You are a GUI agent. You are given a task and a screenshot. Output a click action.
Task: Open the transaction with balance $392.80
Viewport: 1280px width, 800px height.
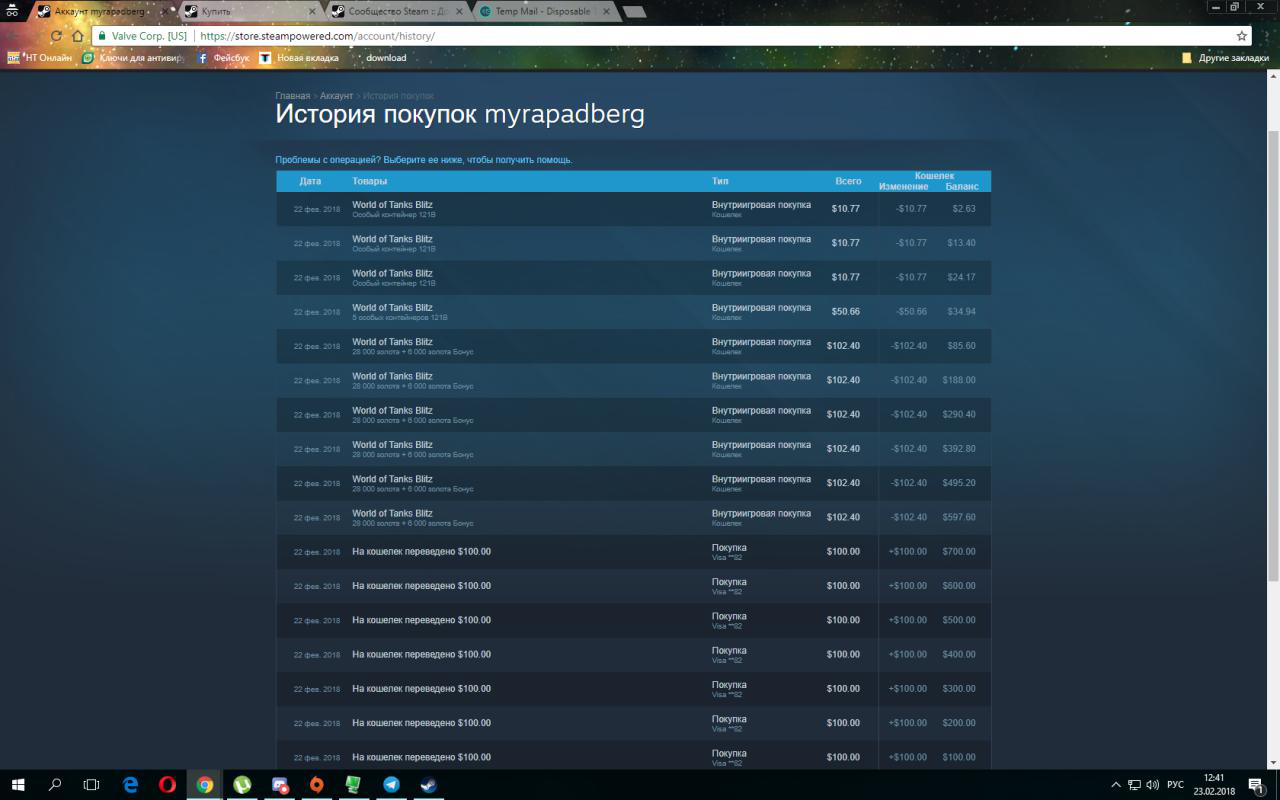[x=634, y=449]
